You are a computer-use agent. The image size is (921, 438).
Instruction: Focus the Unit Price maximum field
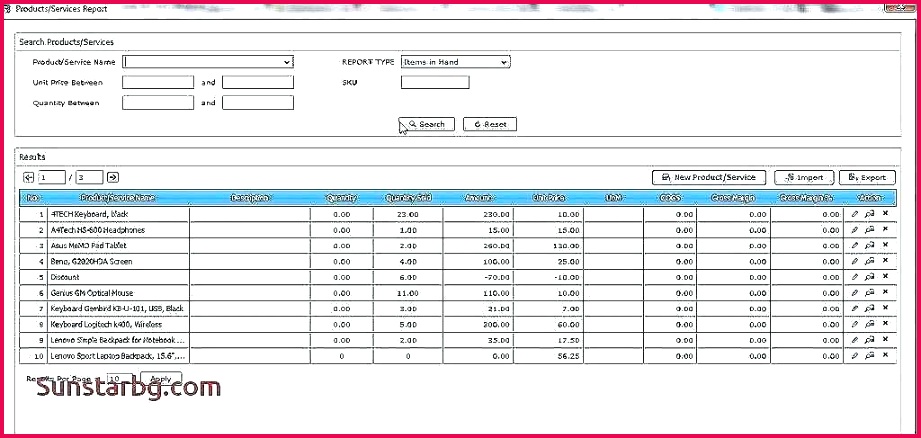click(x=258, y=82)
